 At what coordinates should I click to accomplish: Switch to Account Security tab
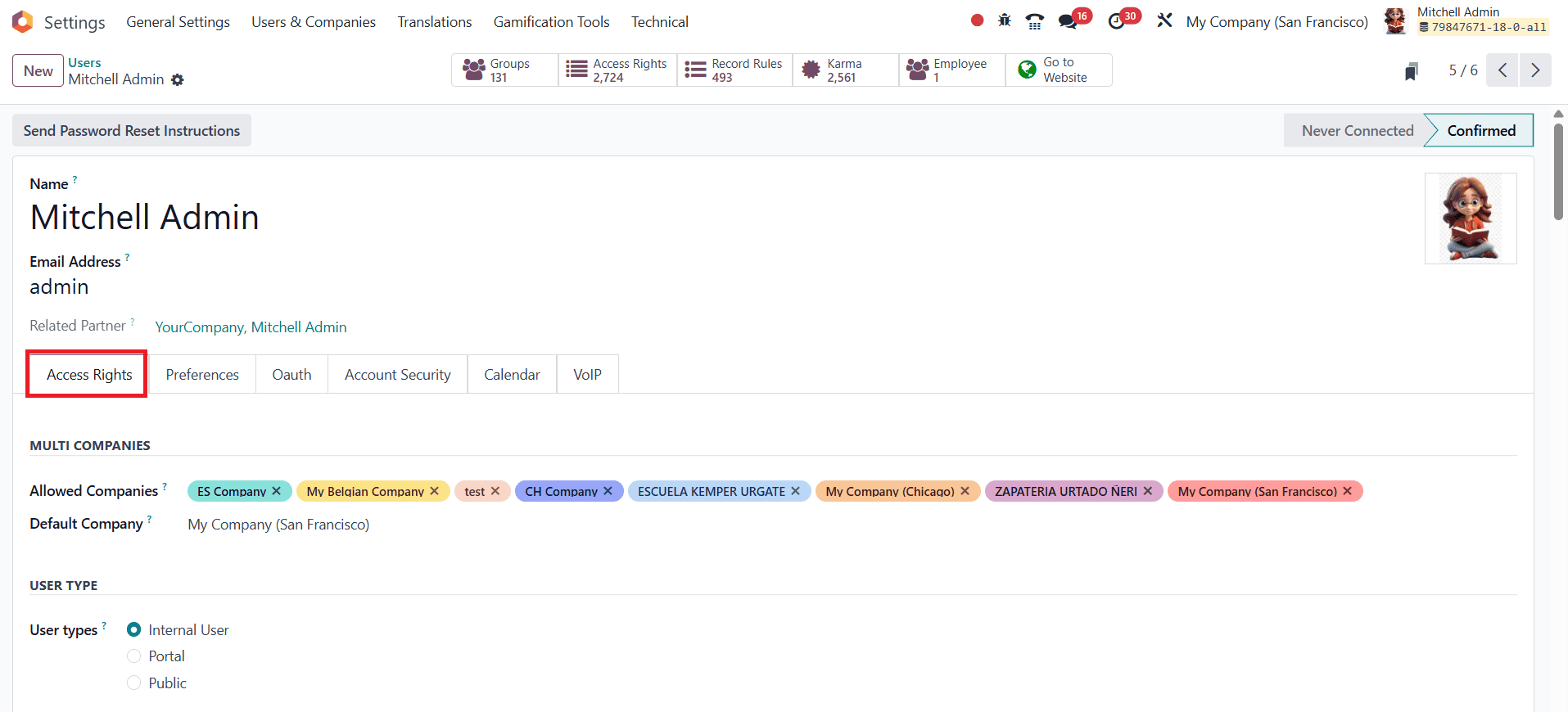point(398,375)
